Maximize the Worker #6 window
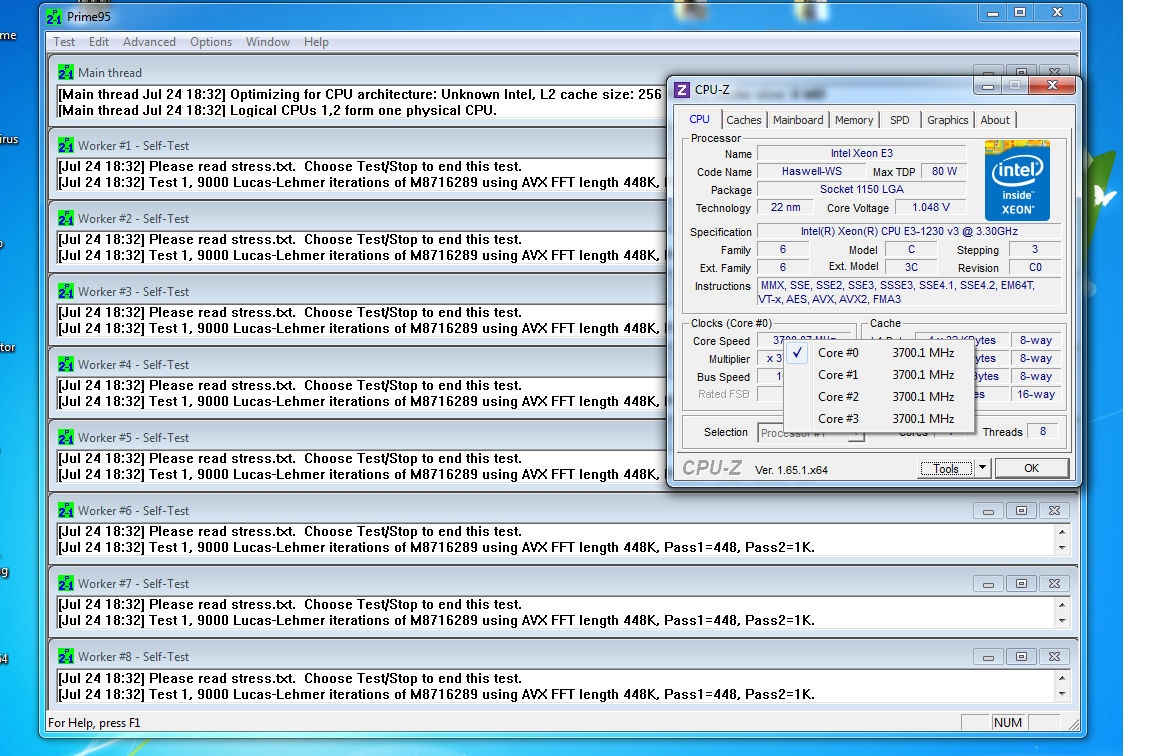Viewport: 1152px width, 756px height. [1021, 511]
